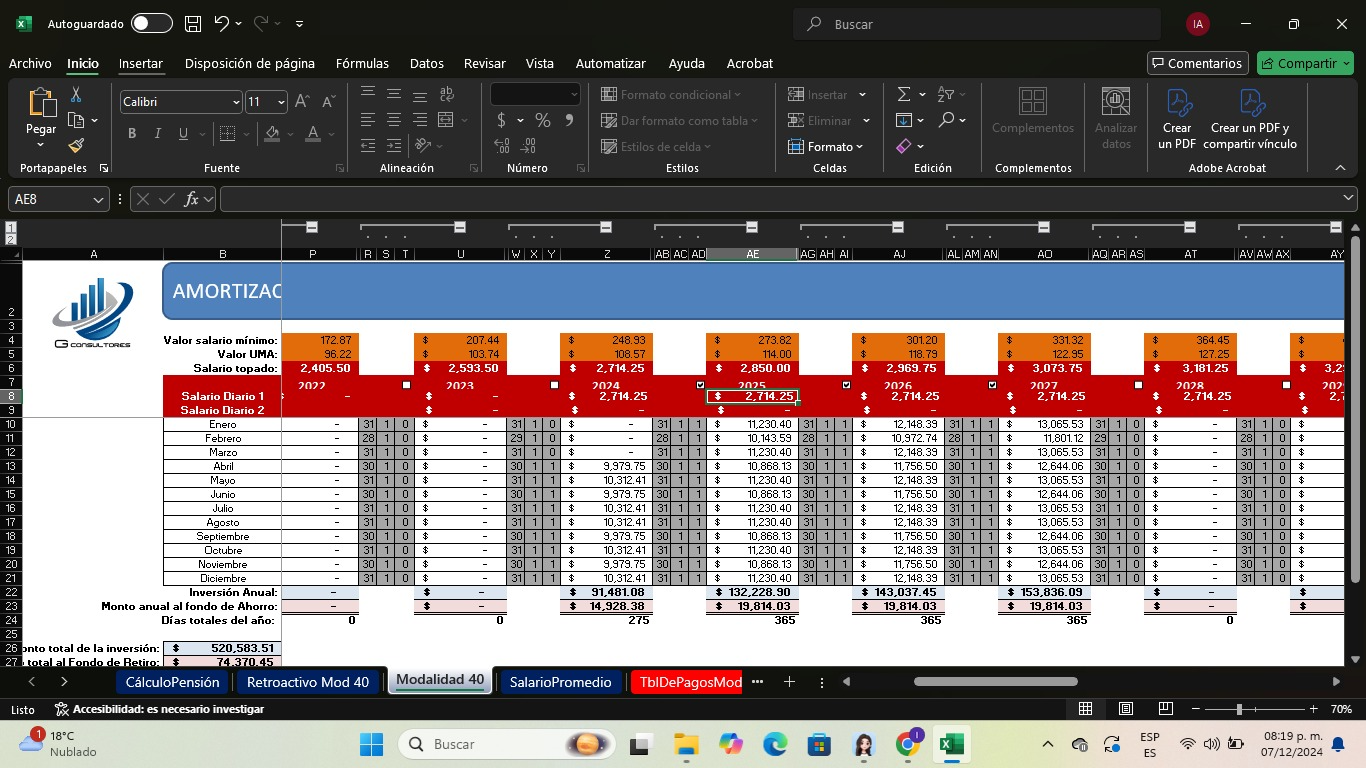Check the checkbox between 2022 and 2023
1366x768 pixels.
[x=406, y=385]
